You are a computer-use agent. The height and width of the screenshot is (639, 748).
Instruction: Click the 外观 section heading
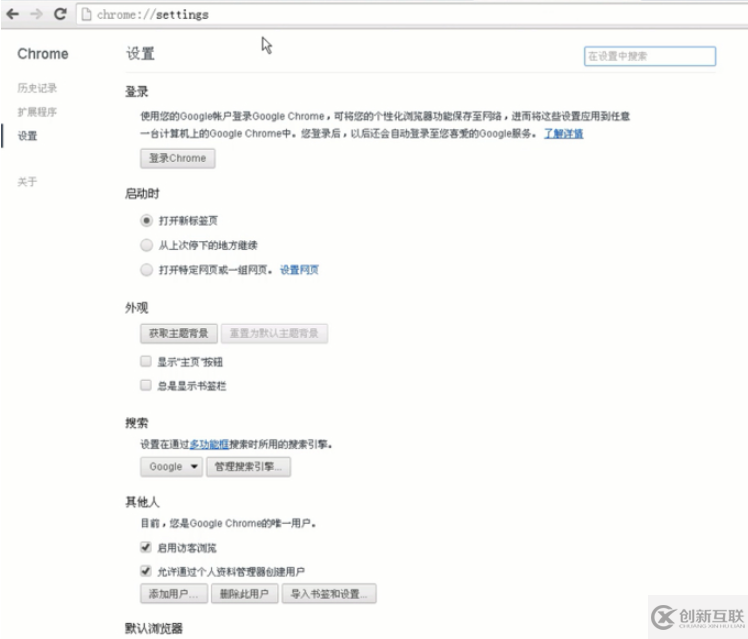tap(136, 308)
